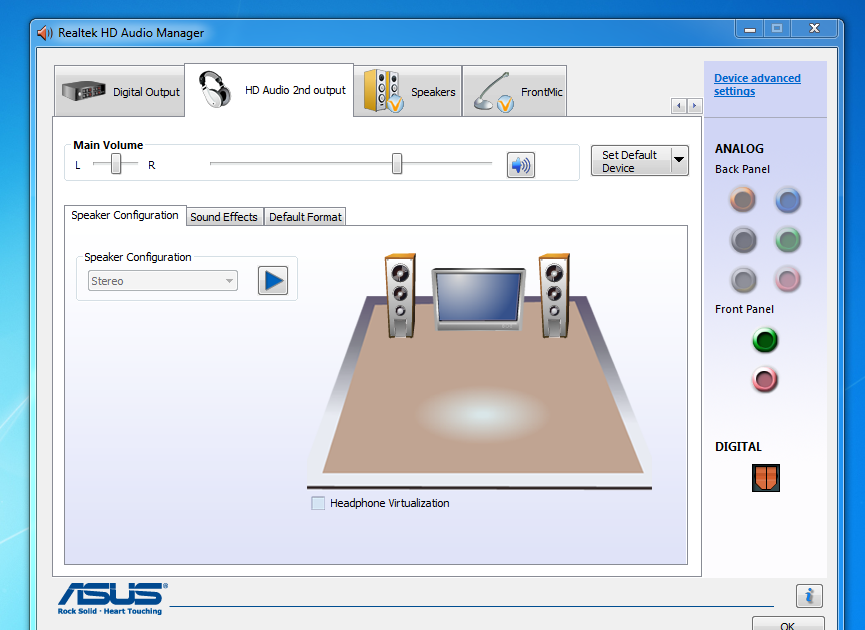This screenshot has width=865, height=630.
Task: Click the pink back panel jack
Action: 788,280
